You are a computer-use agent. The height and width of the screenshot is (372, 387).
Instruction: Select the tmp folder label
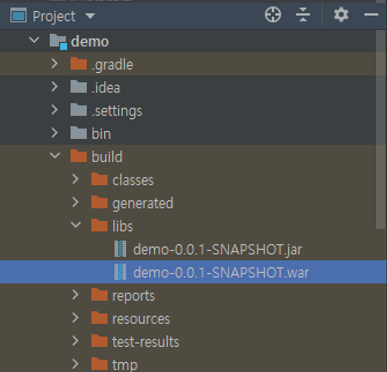point(125,365)
